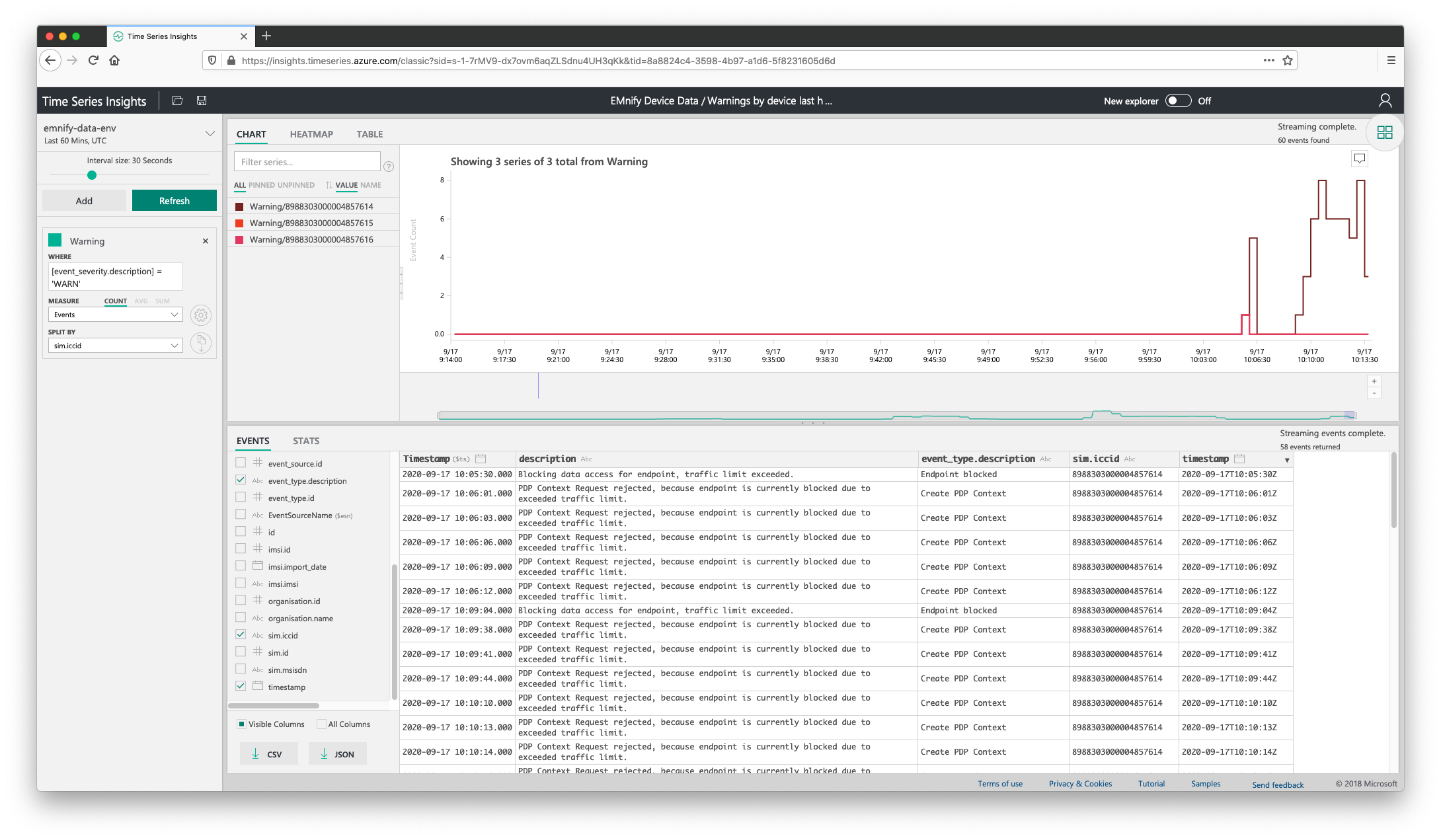
Task: Open the Privacy & Cookies link
Action: [1080, 784]
